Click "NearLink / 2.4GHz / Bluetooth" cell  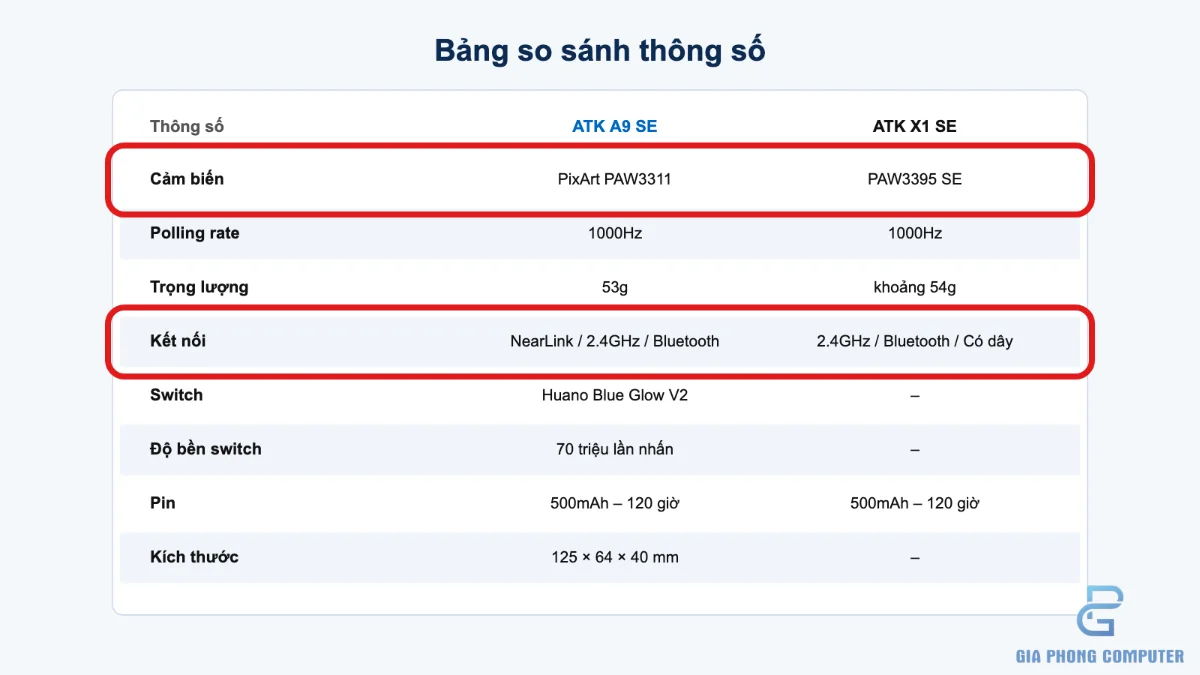tap(615, 341)
